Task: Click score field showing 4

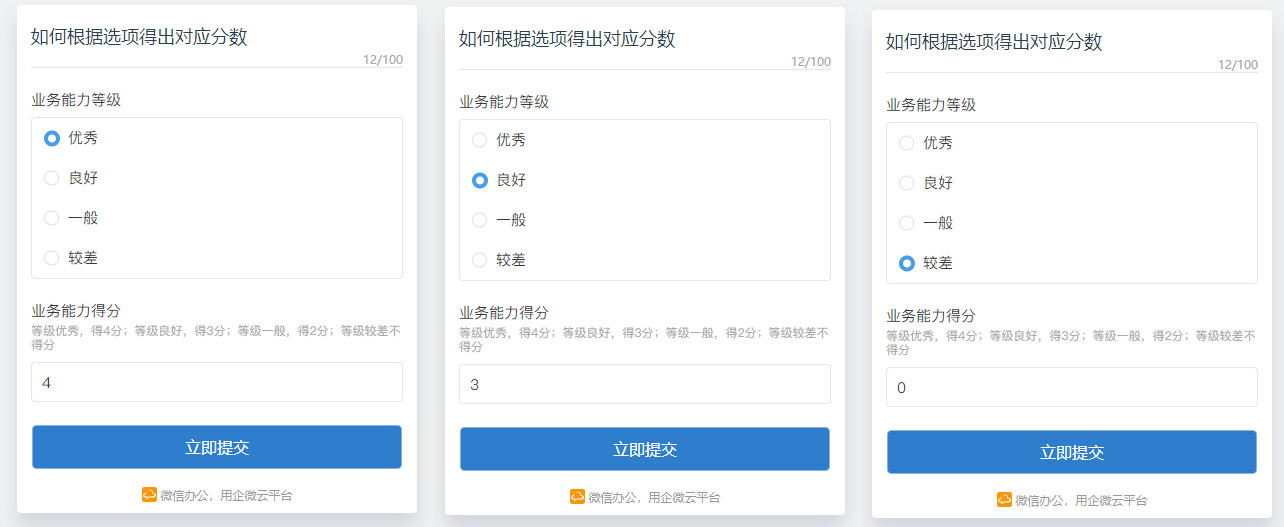Action: pos(217,382)
